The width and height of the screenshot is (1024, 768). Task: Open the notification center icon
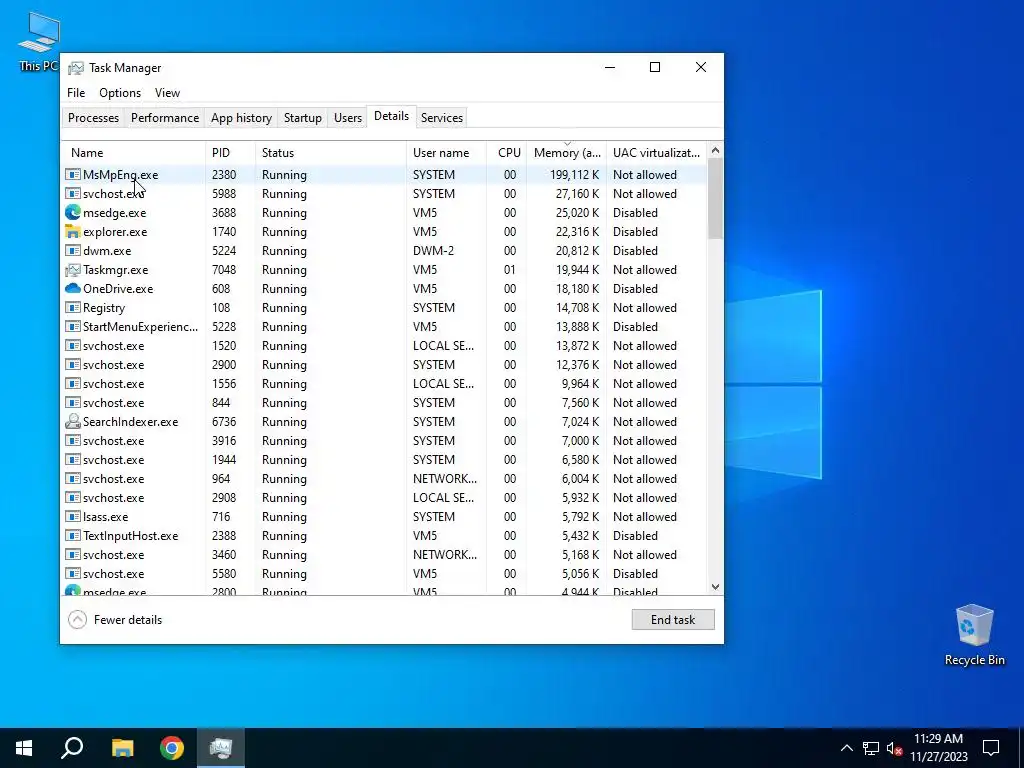point(991,748)
